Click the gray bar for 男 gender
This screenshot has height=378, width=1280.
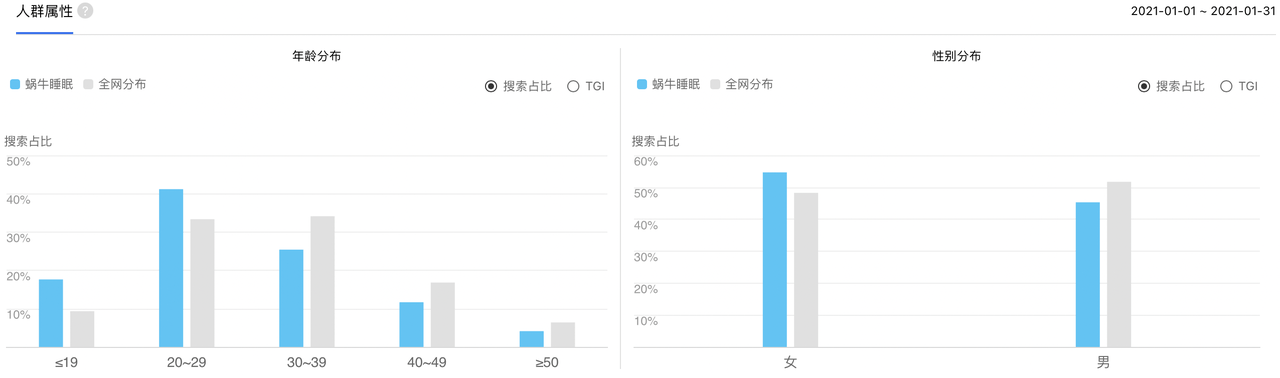point(1118,265)
